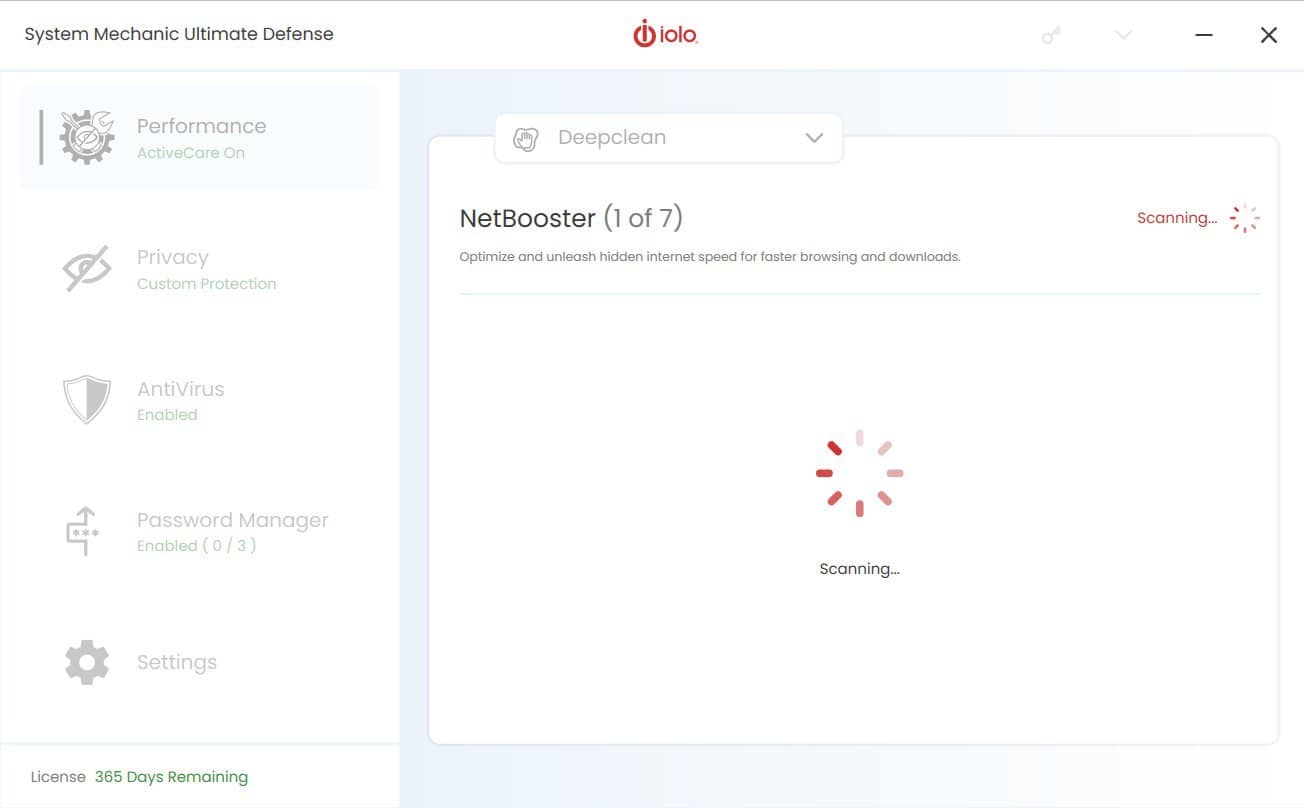
Task: Click the iolo logo
Action: point(665,34)
